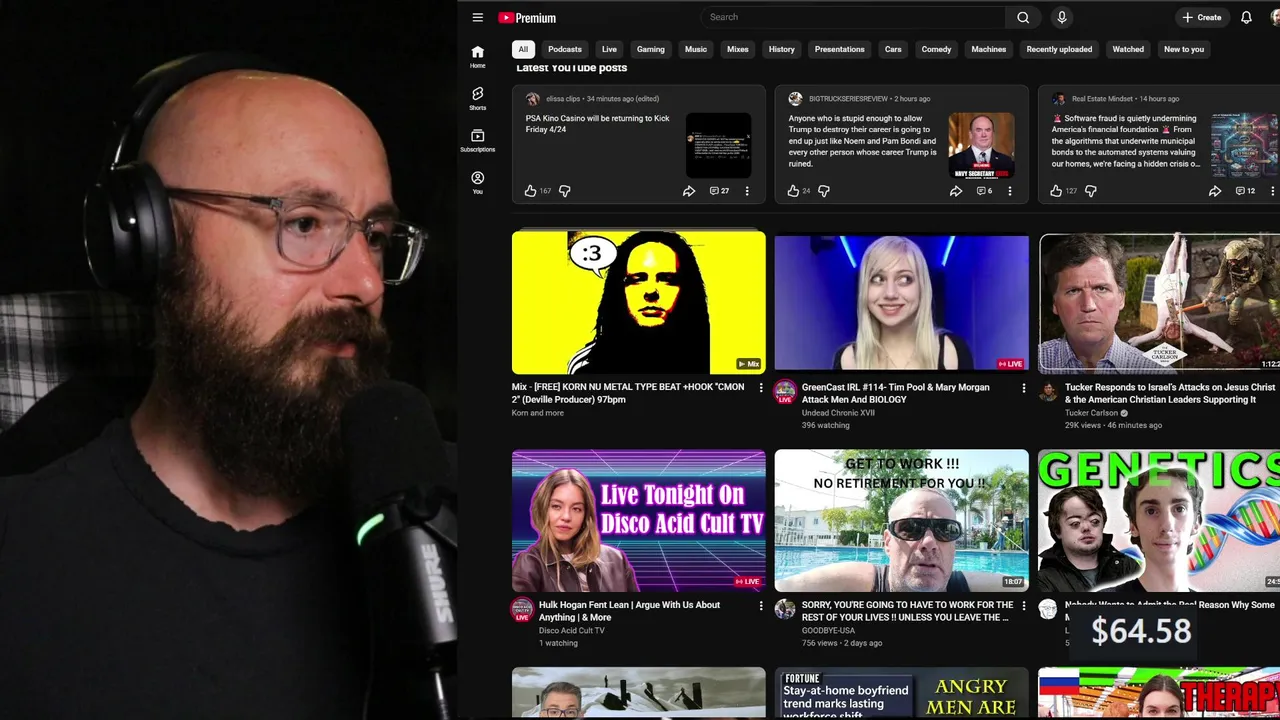The height and width of the screenshot is (720, 1280).
Task: Open the Korn nu metal mix thumbnail
Action: click(x=639, y=303)
